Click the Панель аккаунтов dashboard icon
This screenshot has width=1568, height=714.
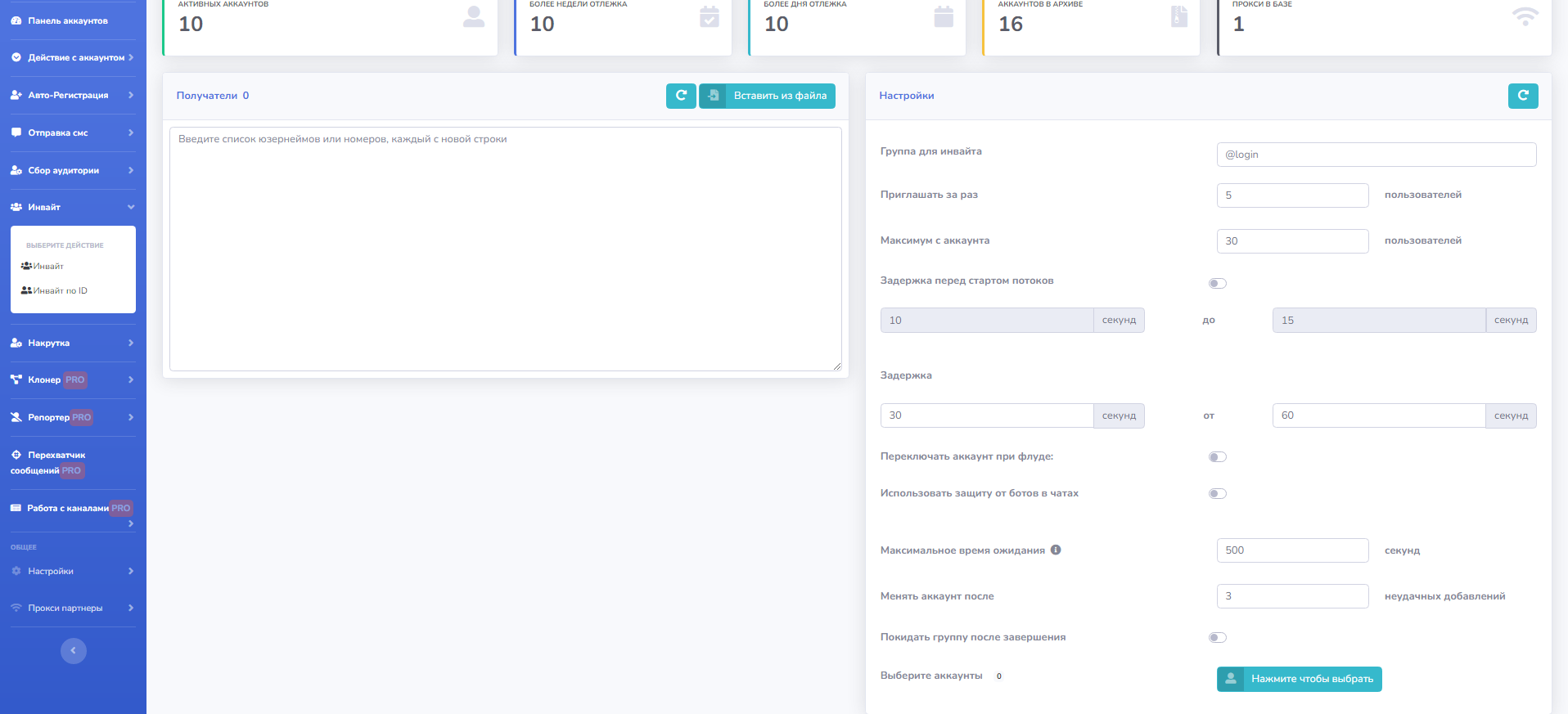tap(16, 20)
